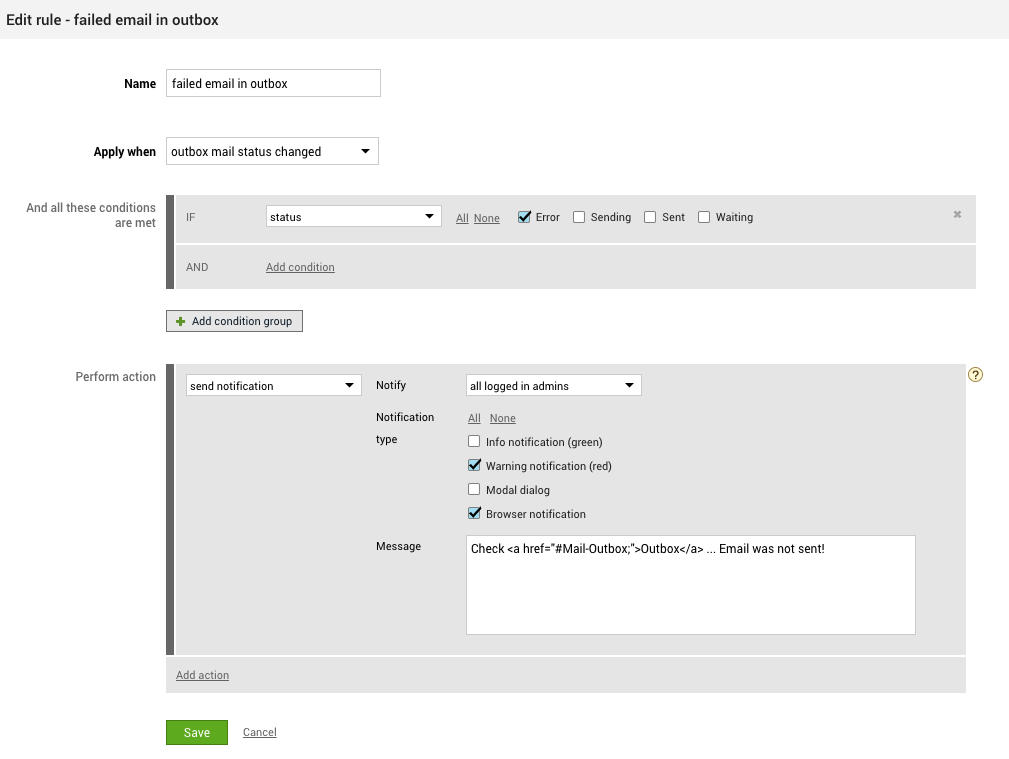The width and height of the screenshot is (1009, 759).
Task: Click the Add condition group button
Action: pos(234,321)
